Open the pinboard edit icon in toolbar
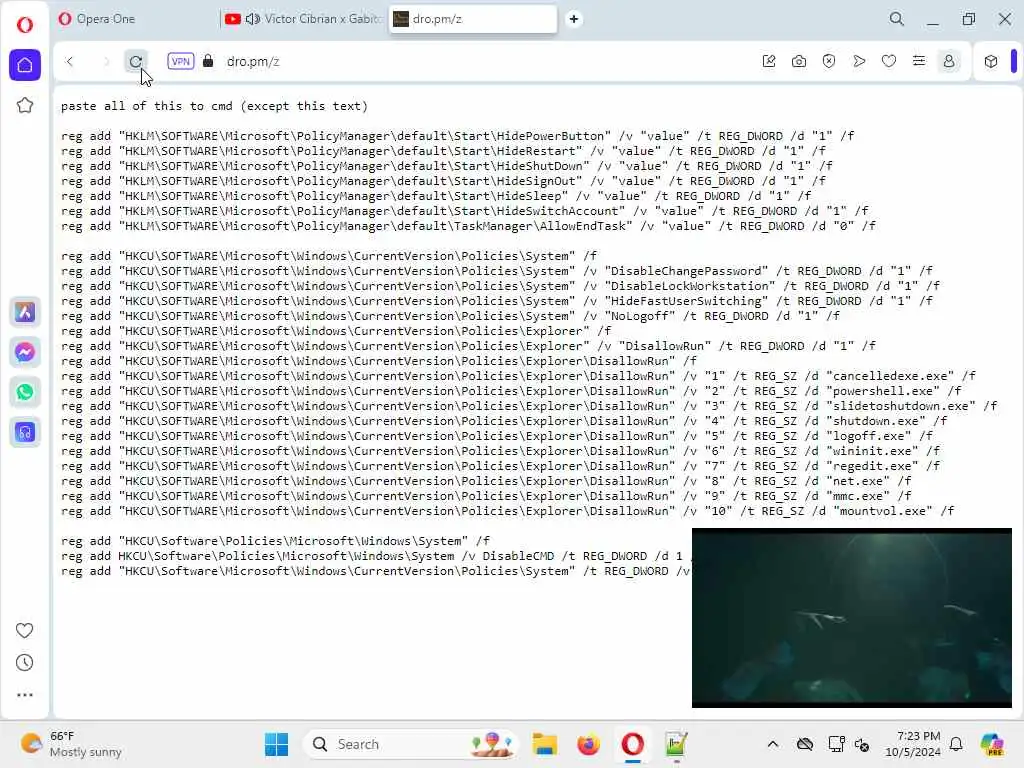 [769, 61]
